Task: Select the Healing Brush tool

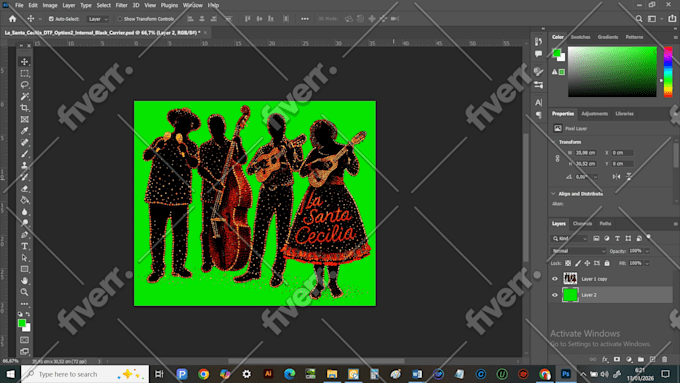Action: (24, 142)
